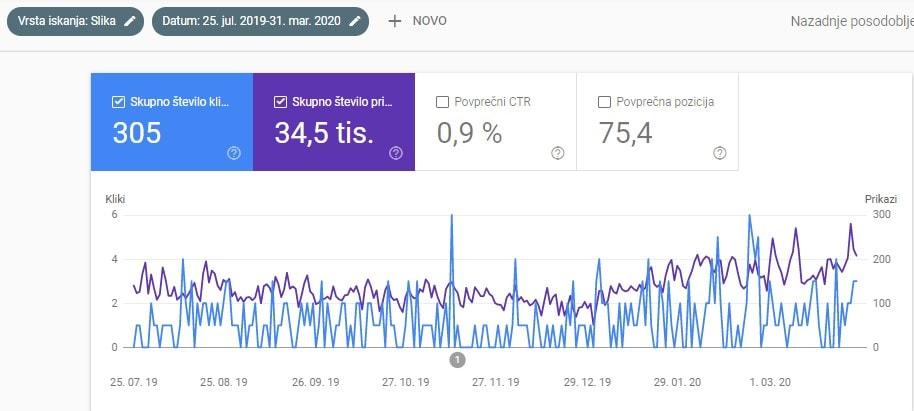Viewport: 914px width, 411px height.
Task: Click the Prikazi axis label
Action: (881, 199)
